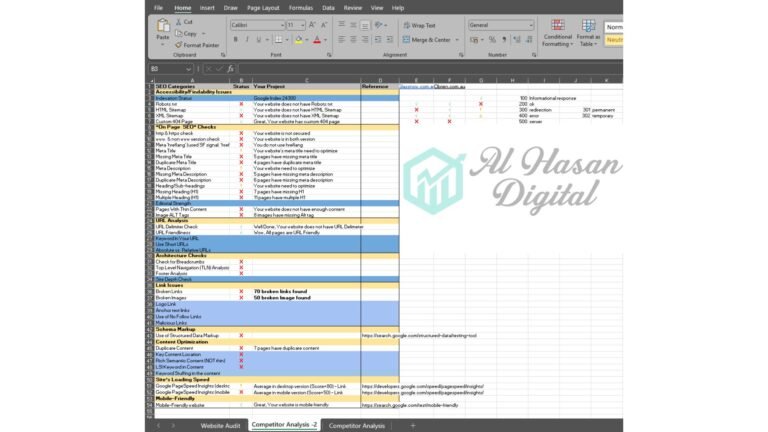This screenshot has height=432, width=768.
Task: Click inside the formula bar field
Action: (450, 68)
